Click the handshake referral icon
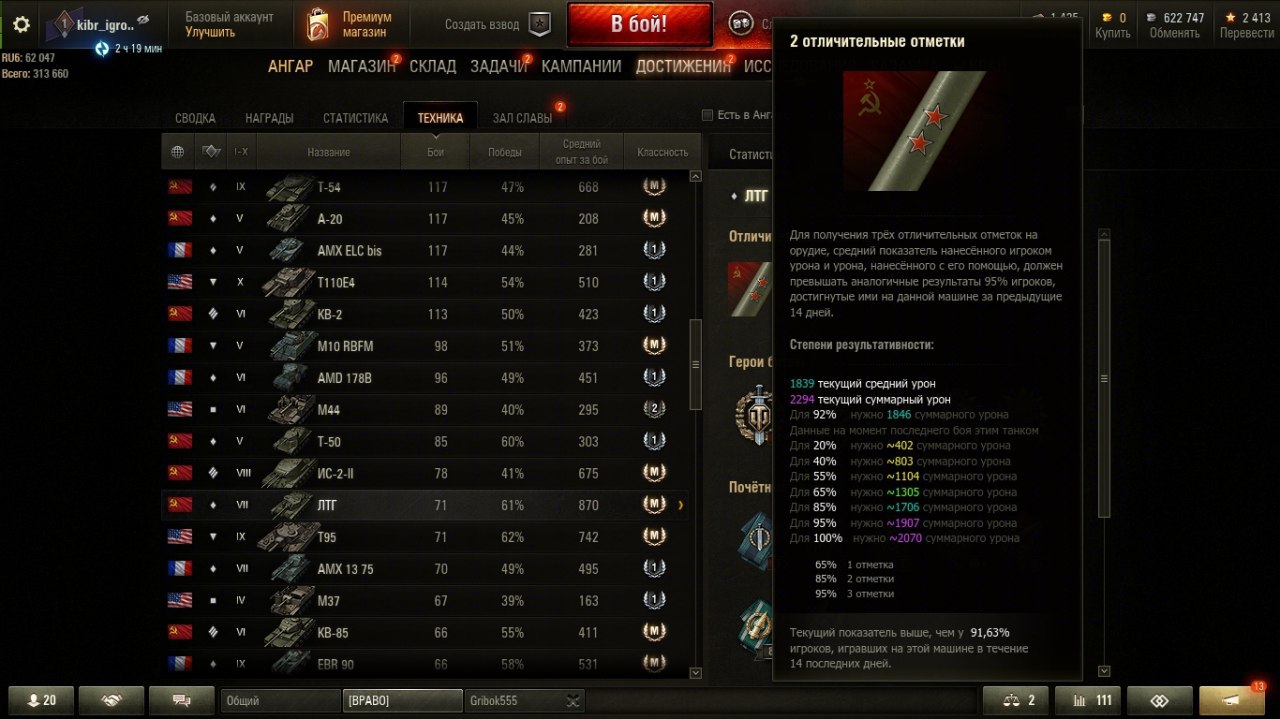The image size is (1280, 719). point(111,700)
